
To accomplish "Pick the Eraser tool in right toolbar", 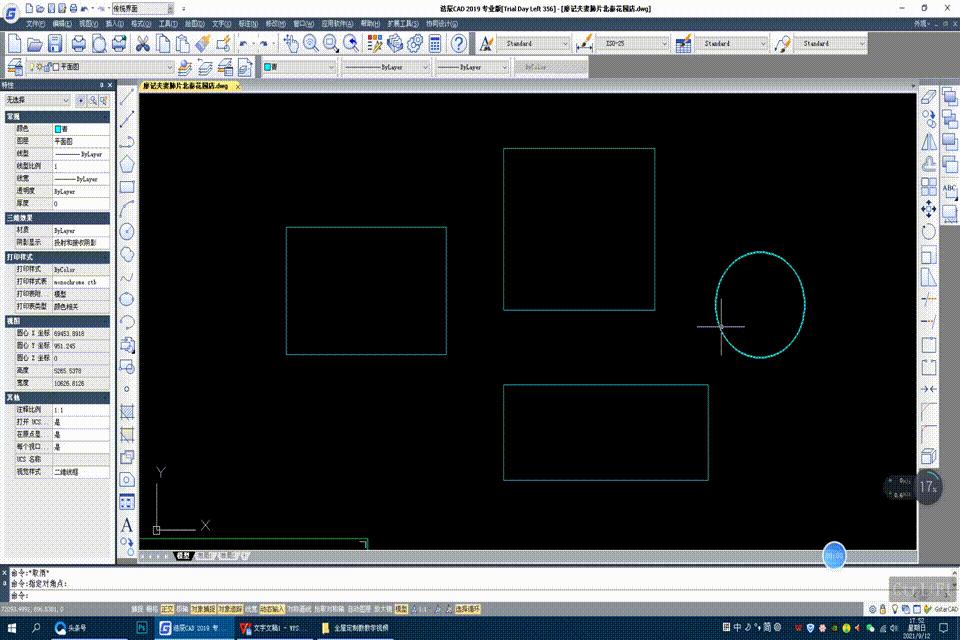I will 927,98.
